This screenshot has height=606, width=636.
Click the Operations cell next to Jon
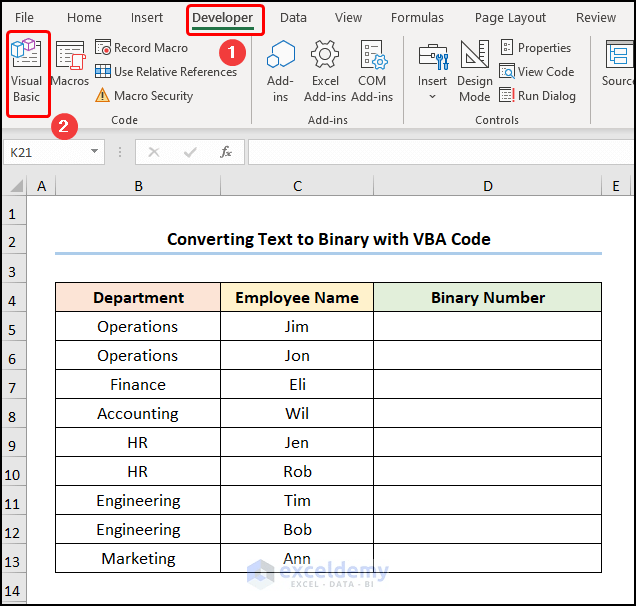[x=138, y=355]
